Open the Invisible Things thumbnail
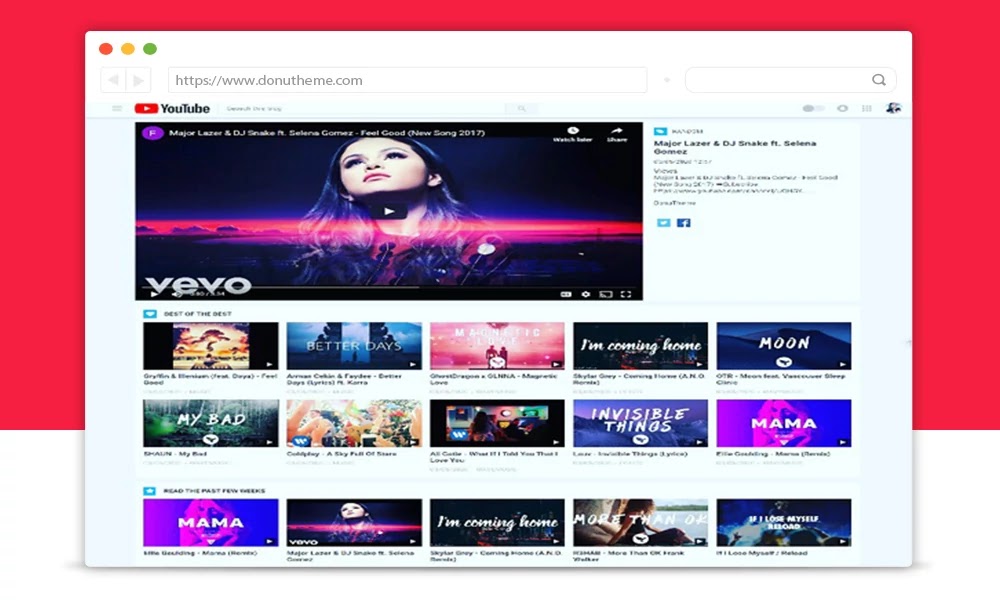Screen dimensions: 1000x600 pyautogui.click(x=640, y=423)
